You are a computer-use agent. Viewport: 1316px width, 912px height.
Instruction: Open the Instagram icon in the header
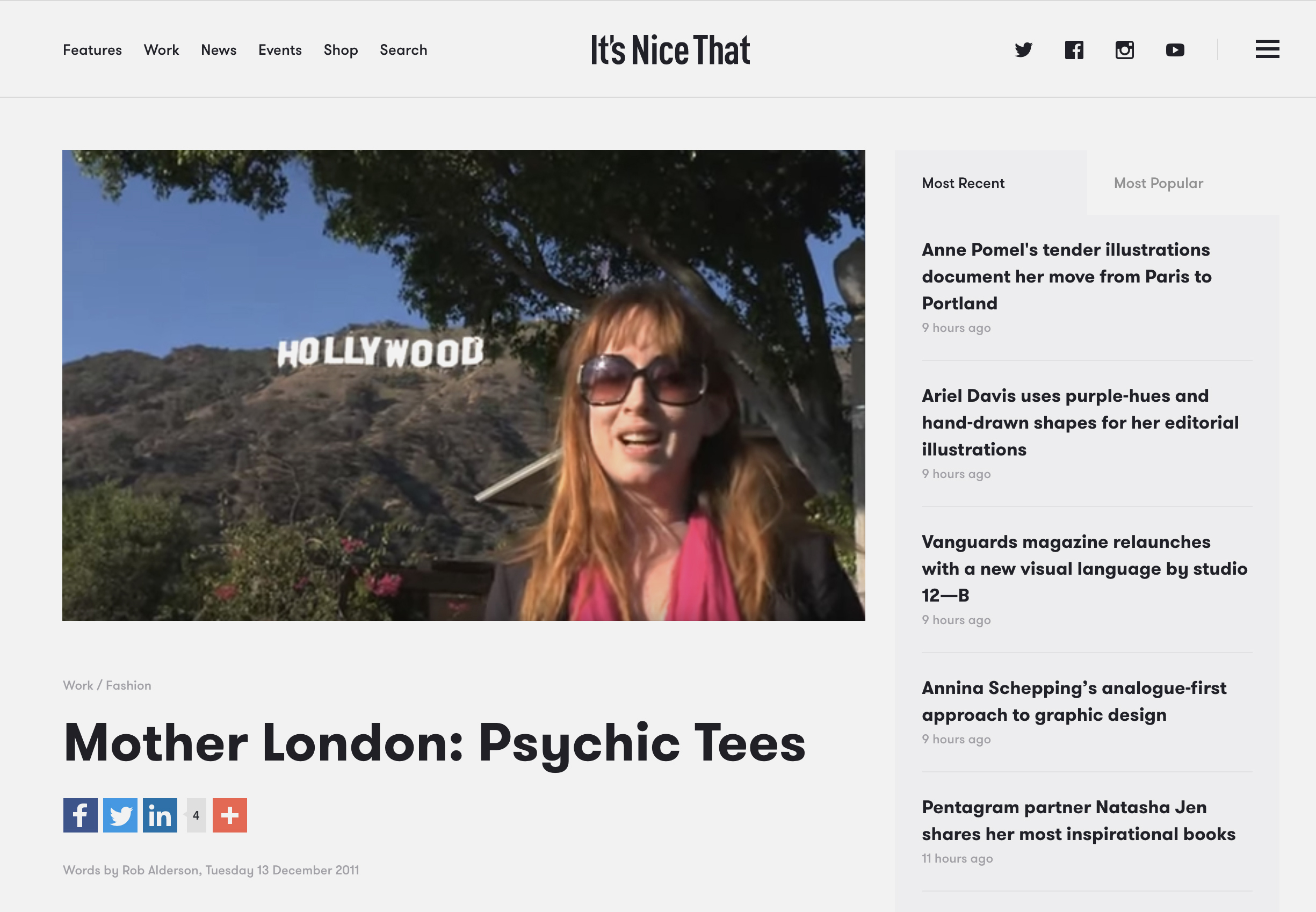[x=1124, y=50]
